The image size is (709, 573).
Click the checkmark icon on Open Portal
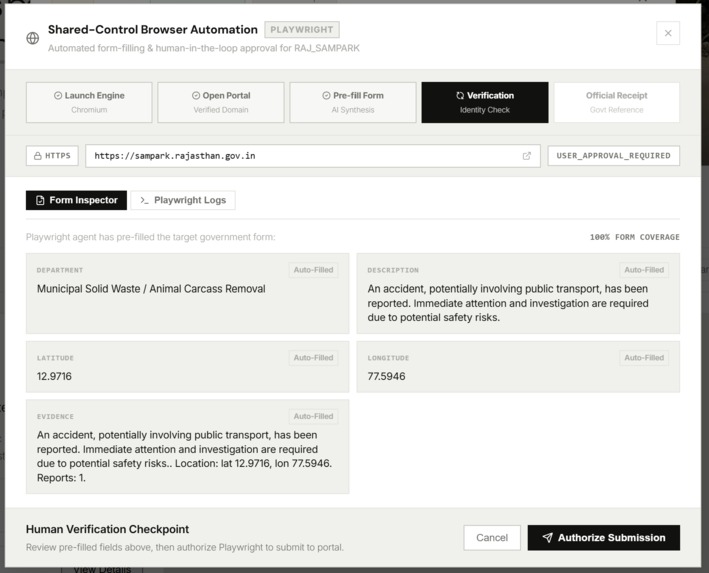[196, 95]
